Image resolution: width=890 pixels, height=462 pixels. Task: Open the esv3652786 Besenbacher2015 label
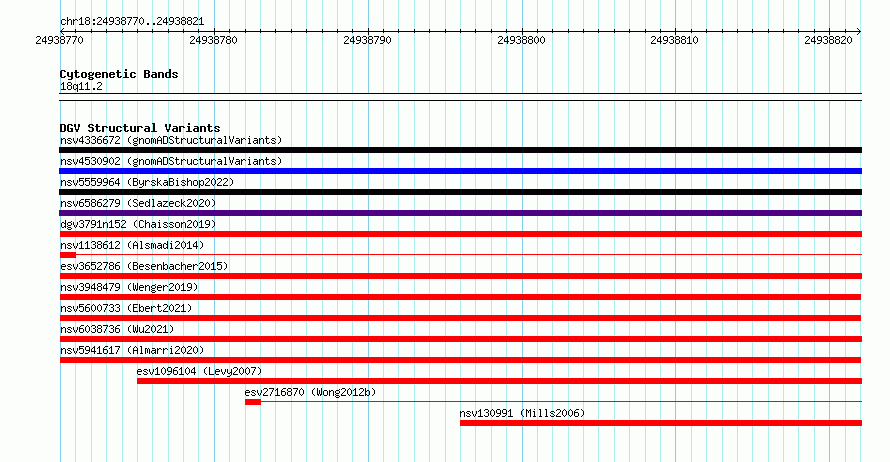144,266
